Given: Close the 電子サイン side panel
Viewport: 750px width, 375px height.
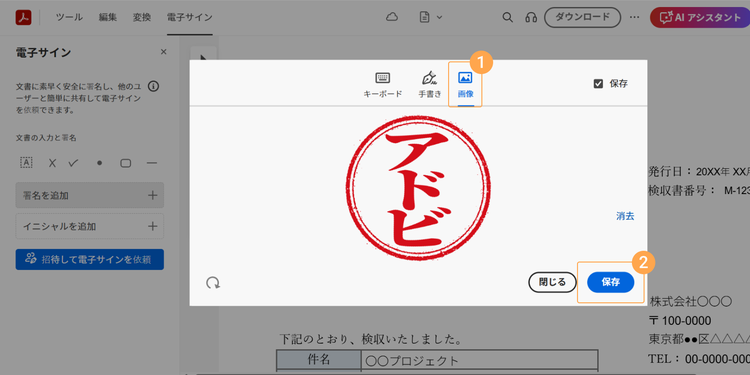Looking at the screenshot, I should (x=164, y=52).
